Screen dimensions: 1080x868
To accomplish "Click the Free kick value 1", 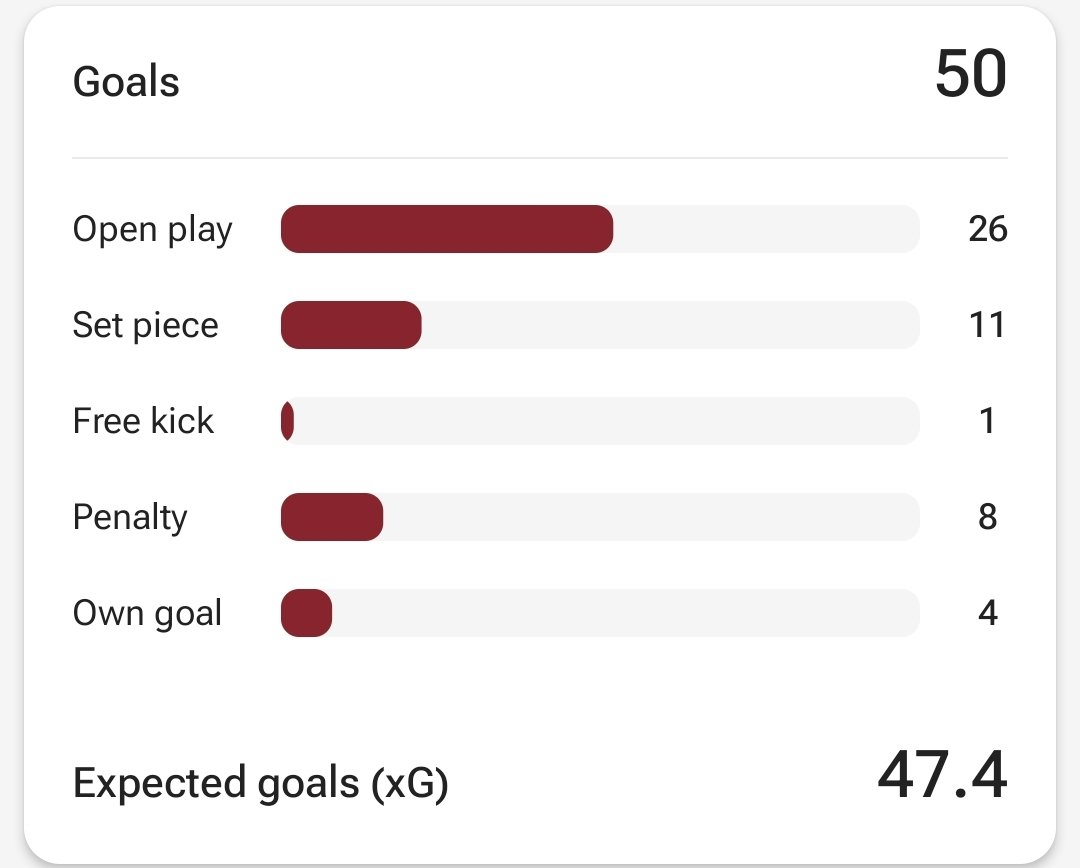I will click(987, 421).
